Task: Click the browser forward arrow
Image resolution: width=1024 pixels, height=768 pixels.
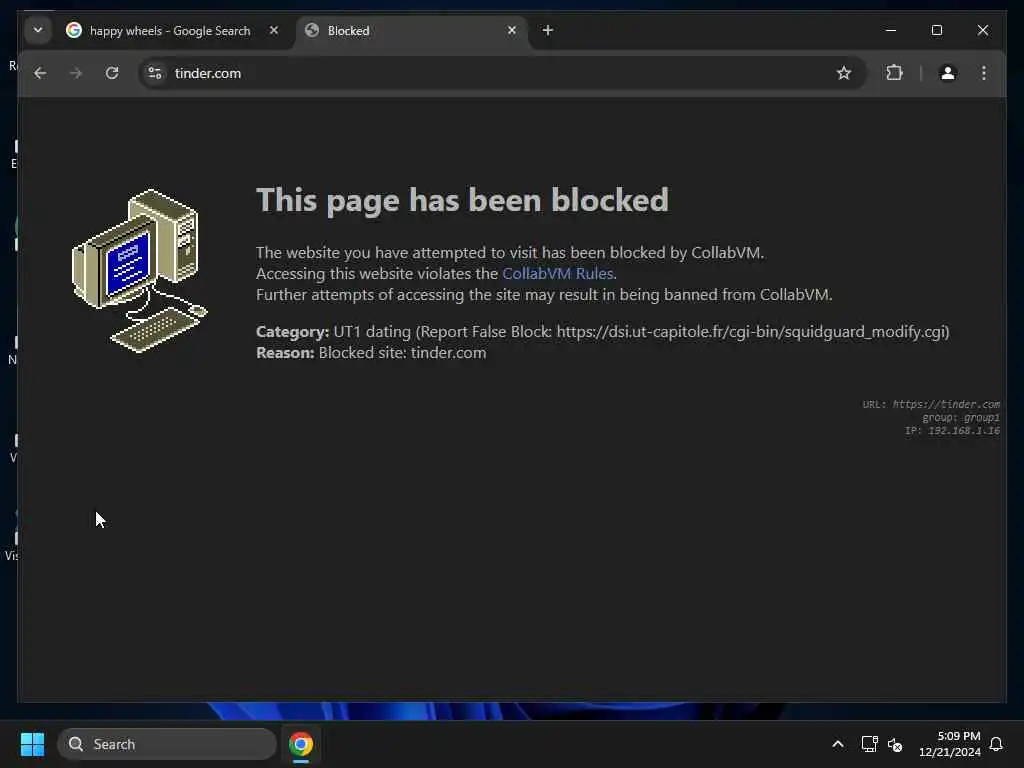Action: point(76,73)
